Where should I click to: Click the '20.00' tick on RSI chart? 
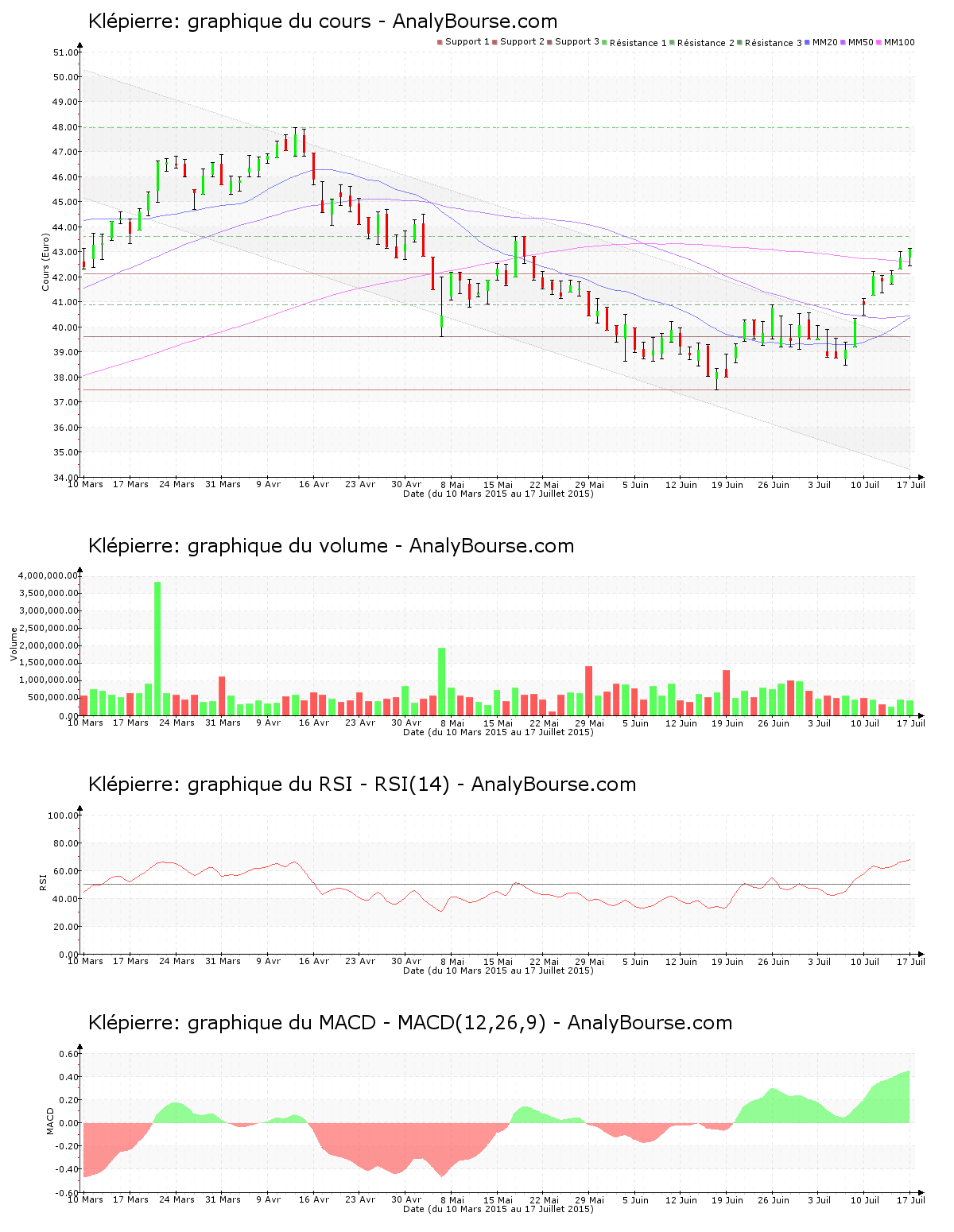pyautogui.click(x=65, y=927)
